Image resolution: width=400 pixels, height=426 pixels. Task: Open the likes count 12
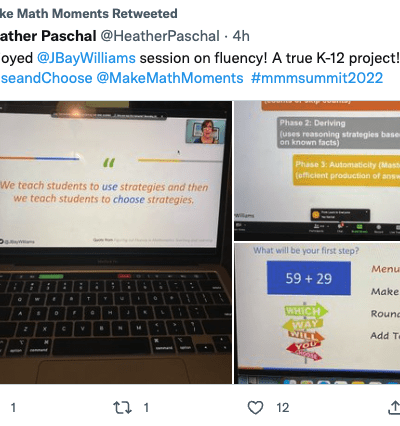[283, 407]
